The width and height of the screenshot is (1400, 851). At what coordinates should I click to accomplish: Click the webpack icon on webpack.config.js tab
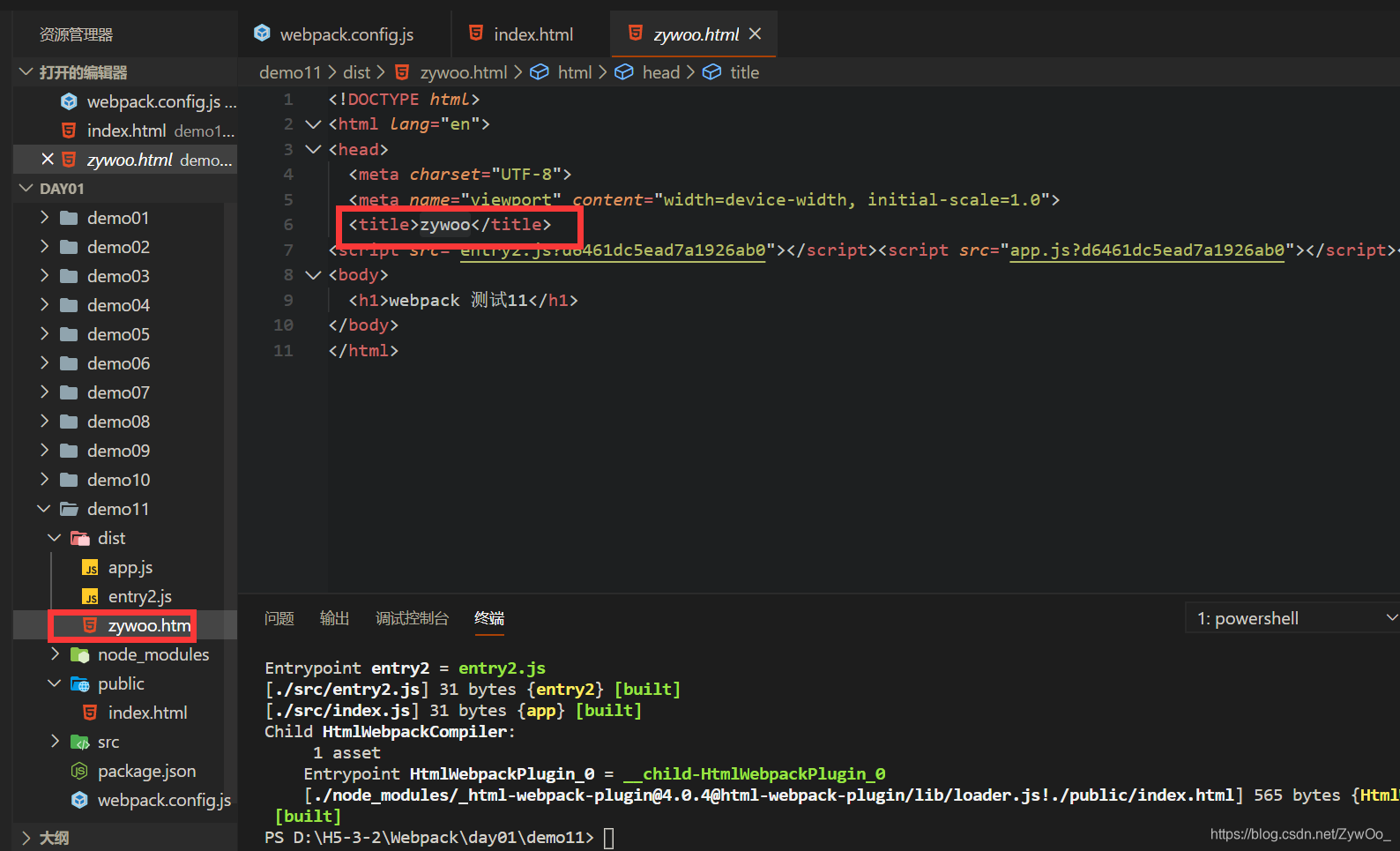point(262,34)
